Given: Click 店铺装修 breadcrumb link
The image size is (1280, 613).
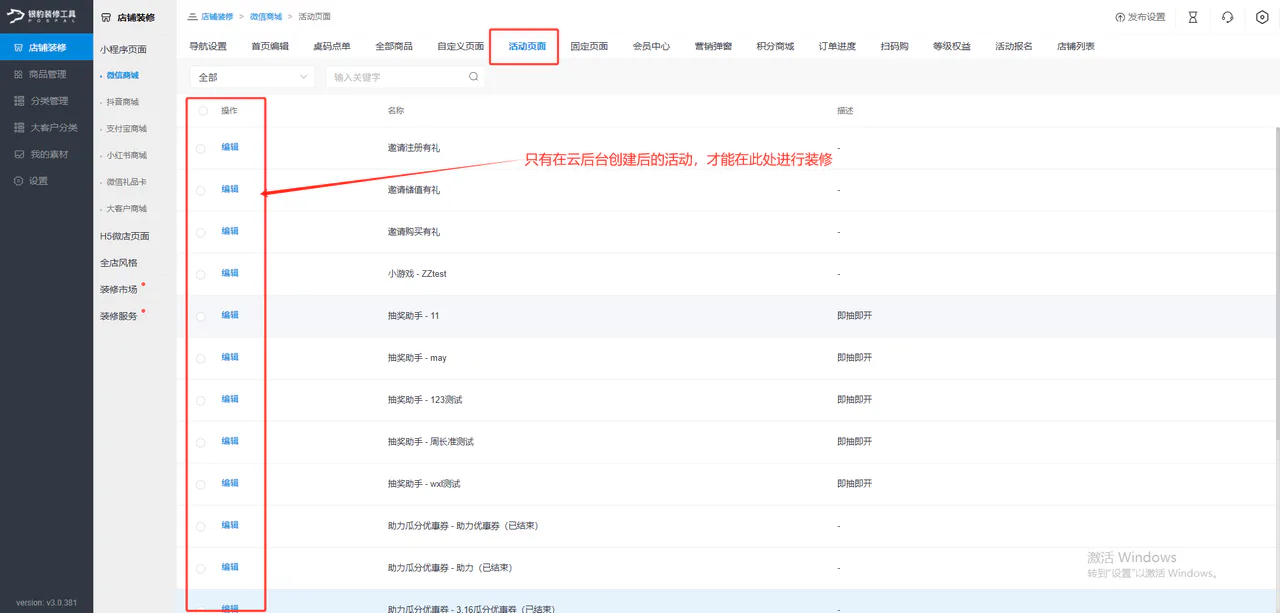Looking at the screenshot, I should 217,17.
